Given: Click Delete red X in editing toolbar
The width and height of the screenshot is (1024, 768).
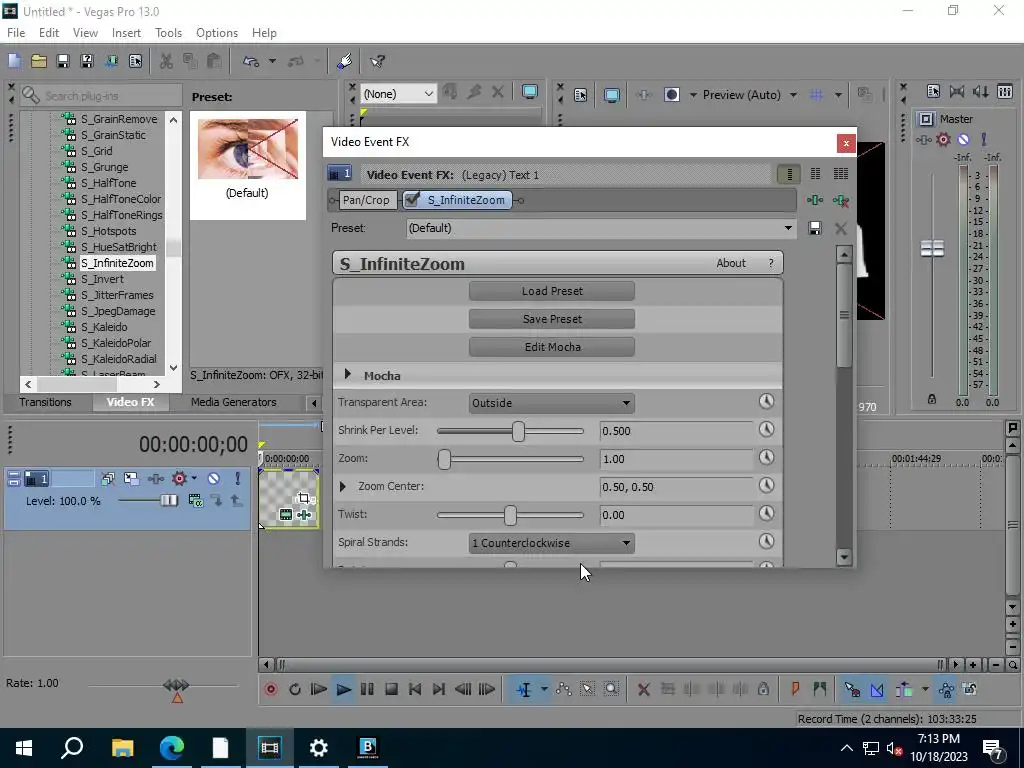Looking at the screenshot, I should coord(643,689).
